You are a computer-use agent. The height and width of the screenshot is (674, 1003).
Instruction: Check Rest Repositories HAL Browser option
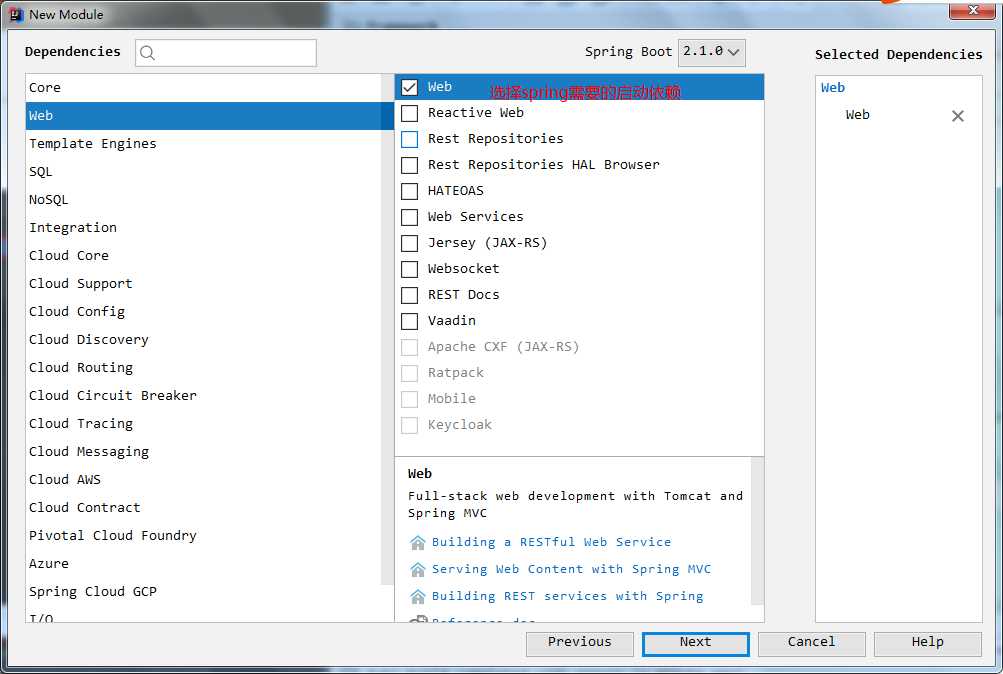[409, 165]
